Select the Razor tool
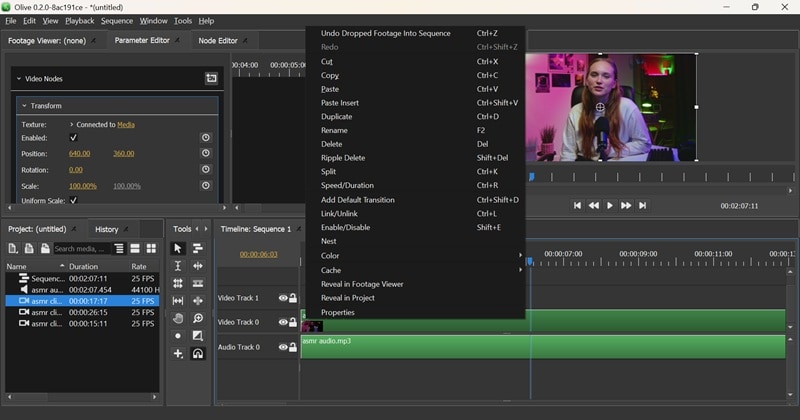Viewport: 800px width, 420px height. coord(197,283)
